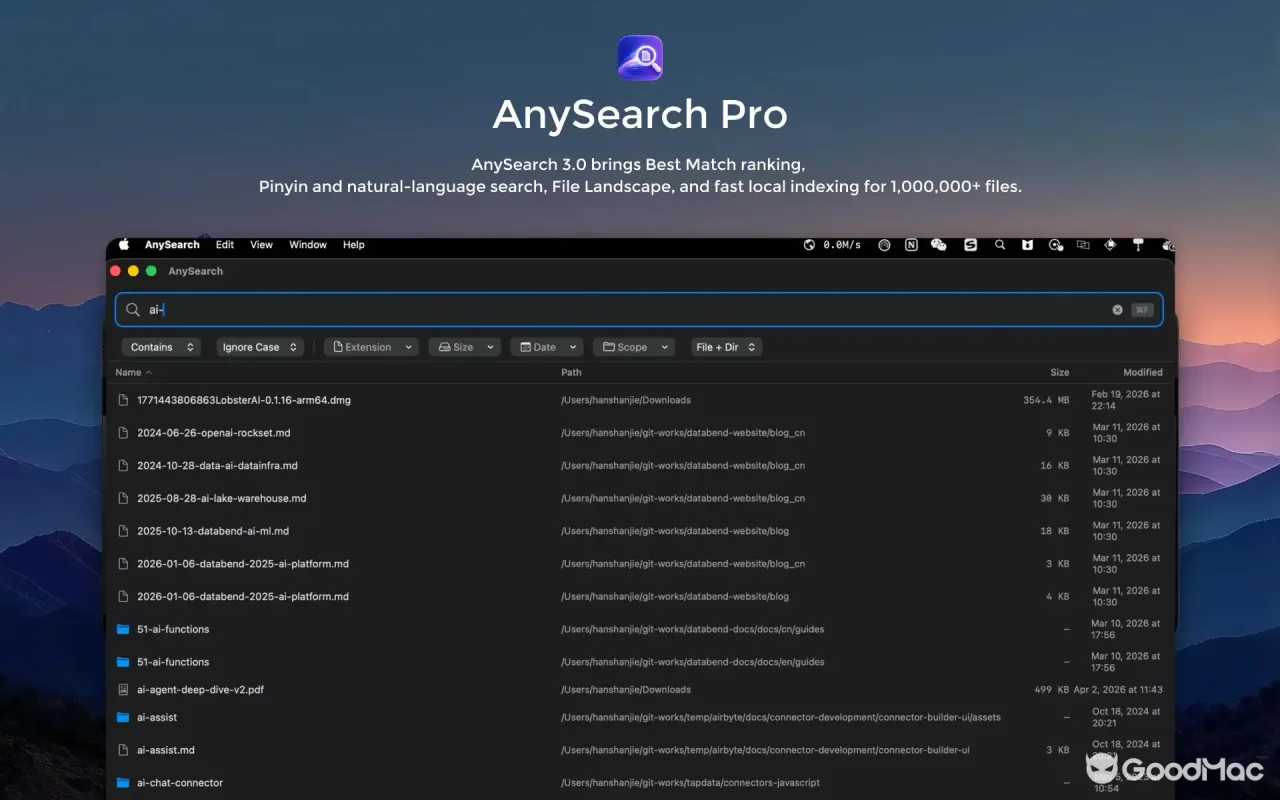Click the search input field containing ai-

tap(639, 310)
